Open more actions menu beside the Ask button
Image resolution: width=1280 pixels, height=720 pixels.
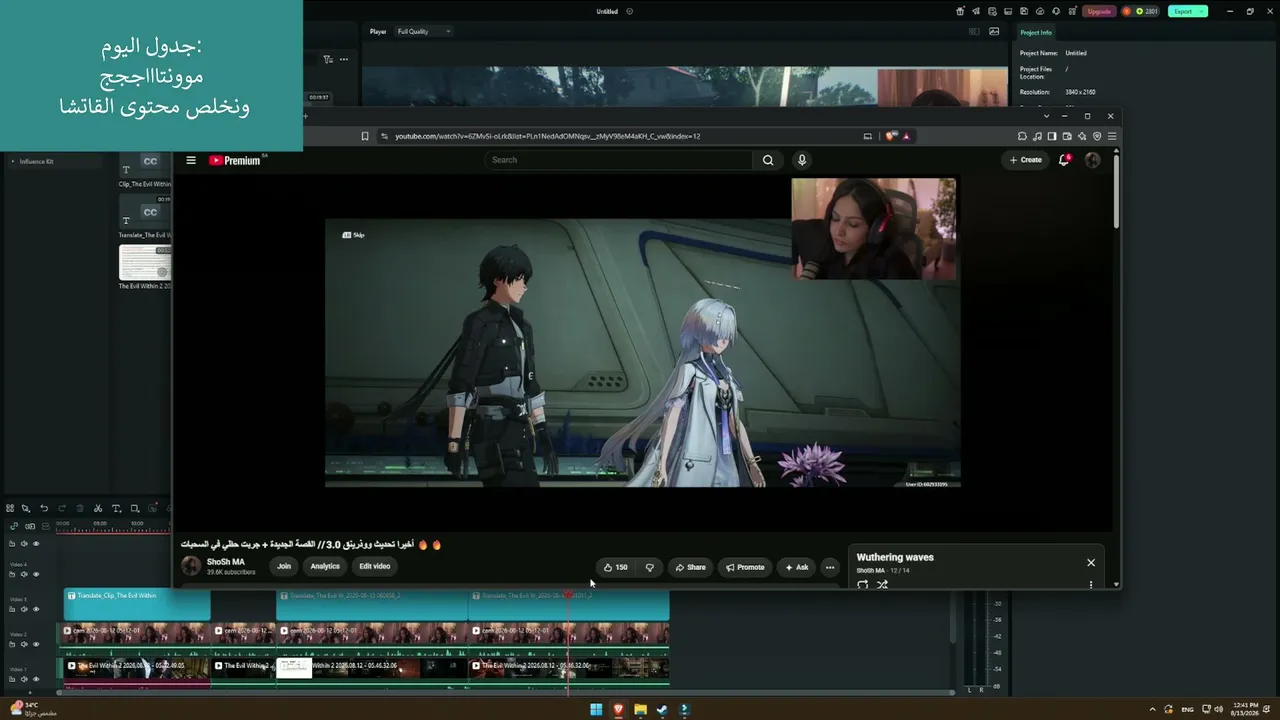click(829, 567)
